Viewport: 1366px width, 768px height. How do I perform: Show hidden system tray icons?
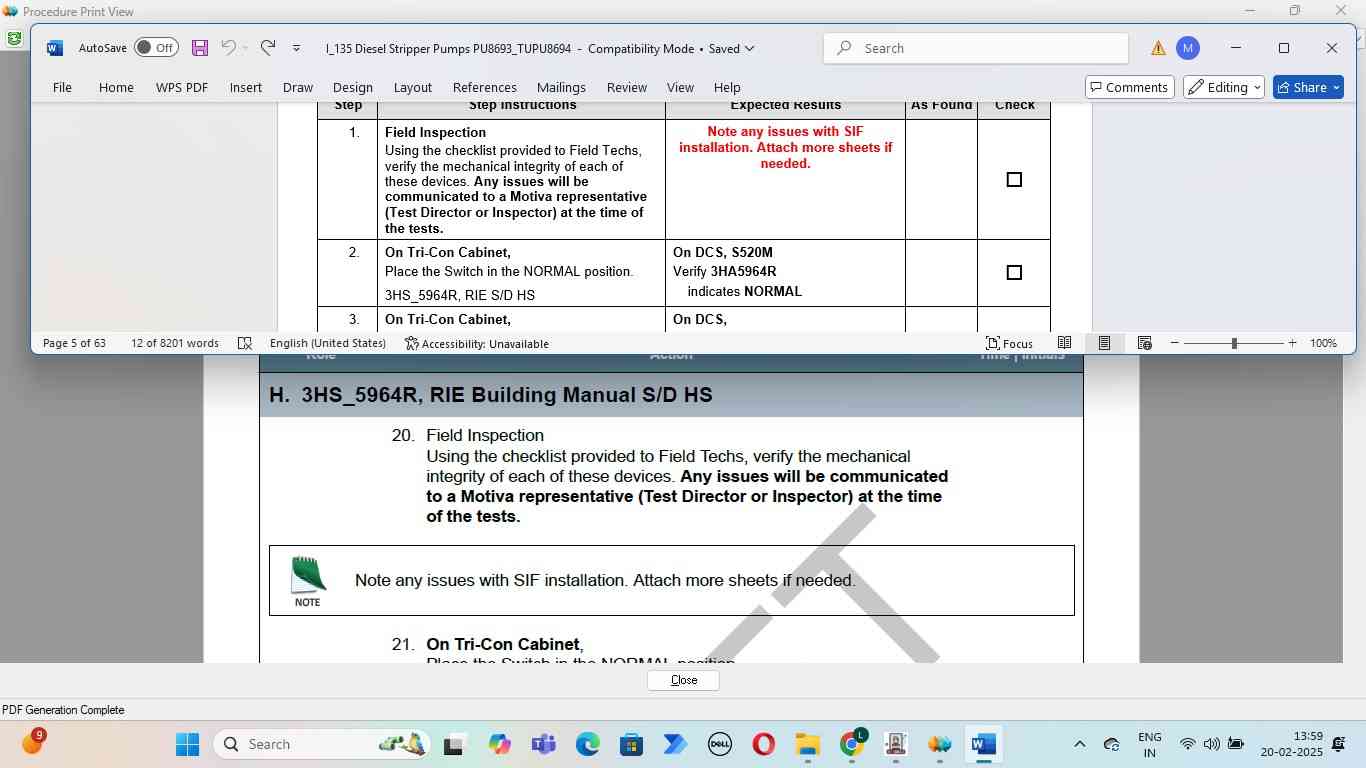tap(1079, 744)
